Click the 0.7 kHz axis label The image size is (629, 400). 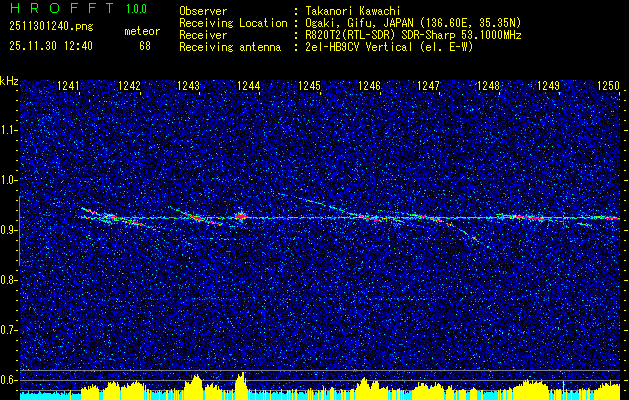(8, 330)
